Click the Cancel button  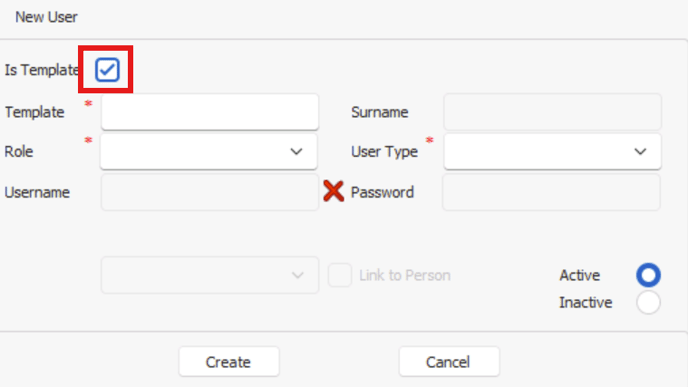(449, 362)
